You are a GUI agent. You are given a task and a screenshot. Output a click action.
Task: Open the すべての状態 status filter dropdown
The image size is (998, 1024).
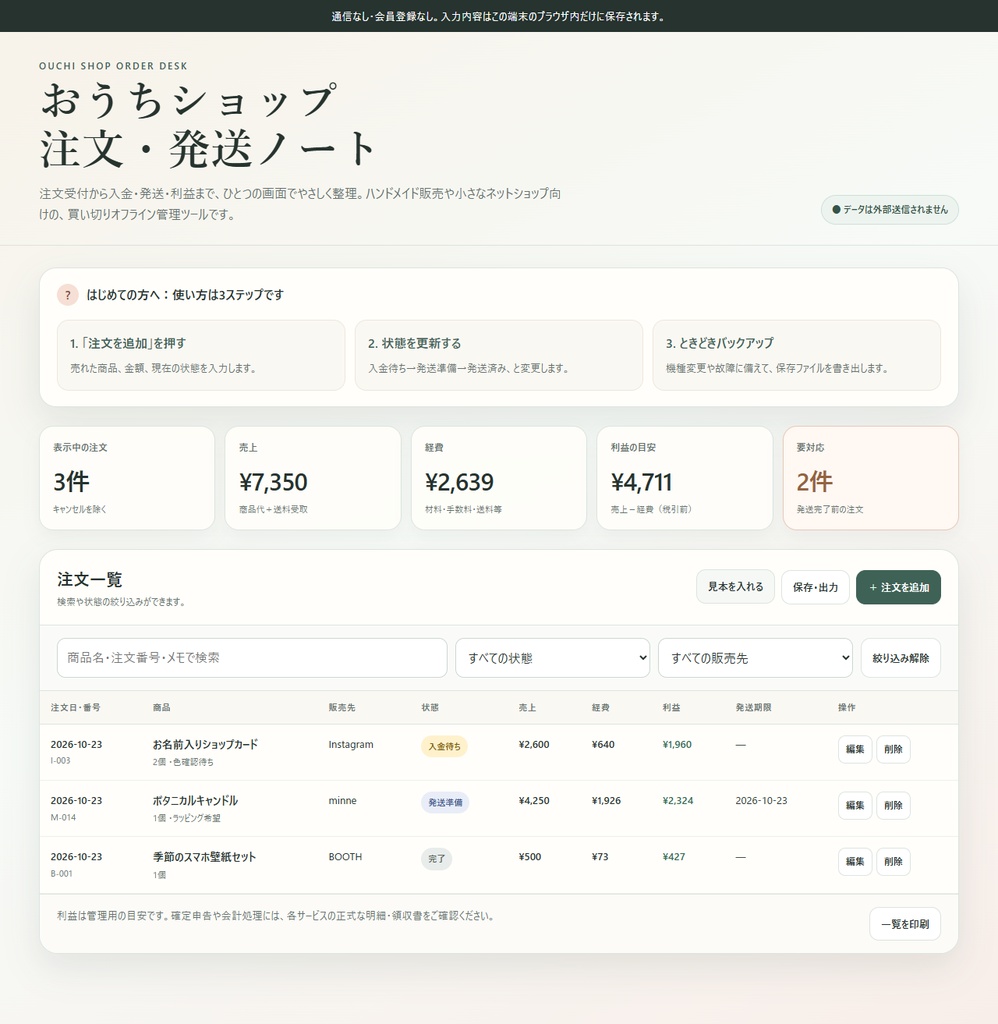tap(553, 658)
